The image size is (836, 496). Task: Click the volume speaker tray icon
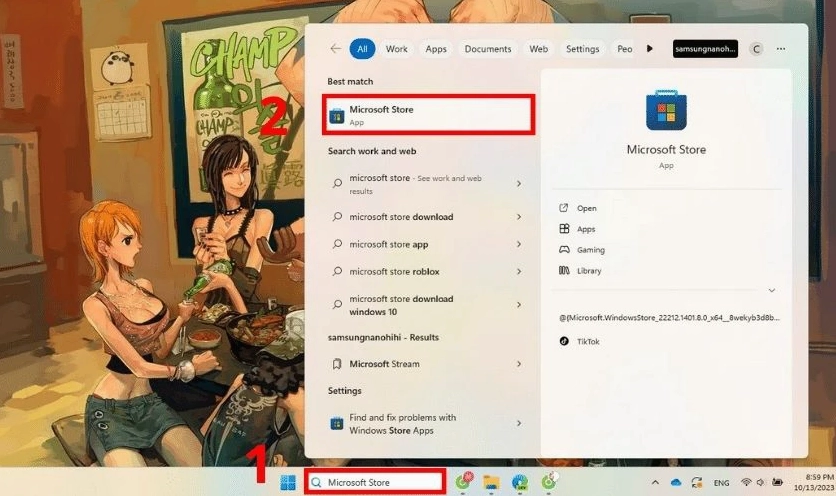pos(760,482)
